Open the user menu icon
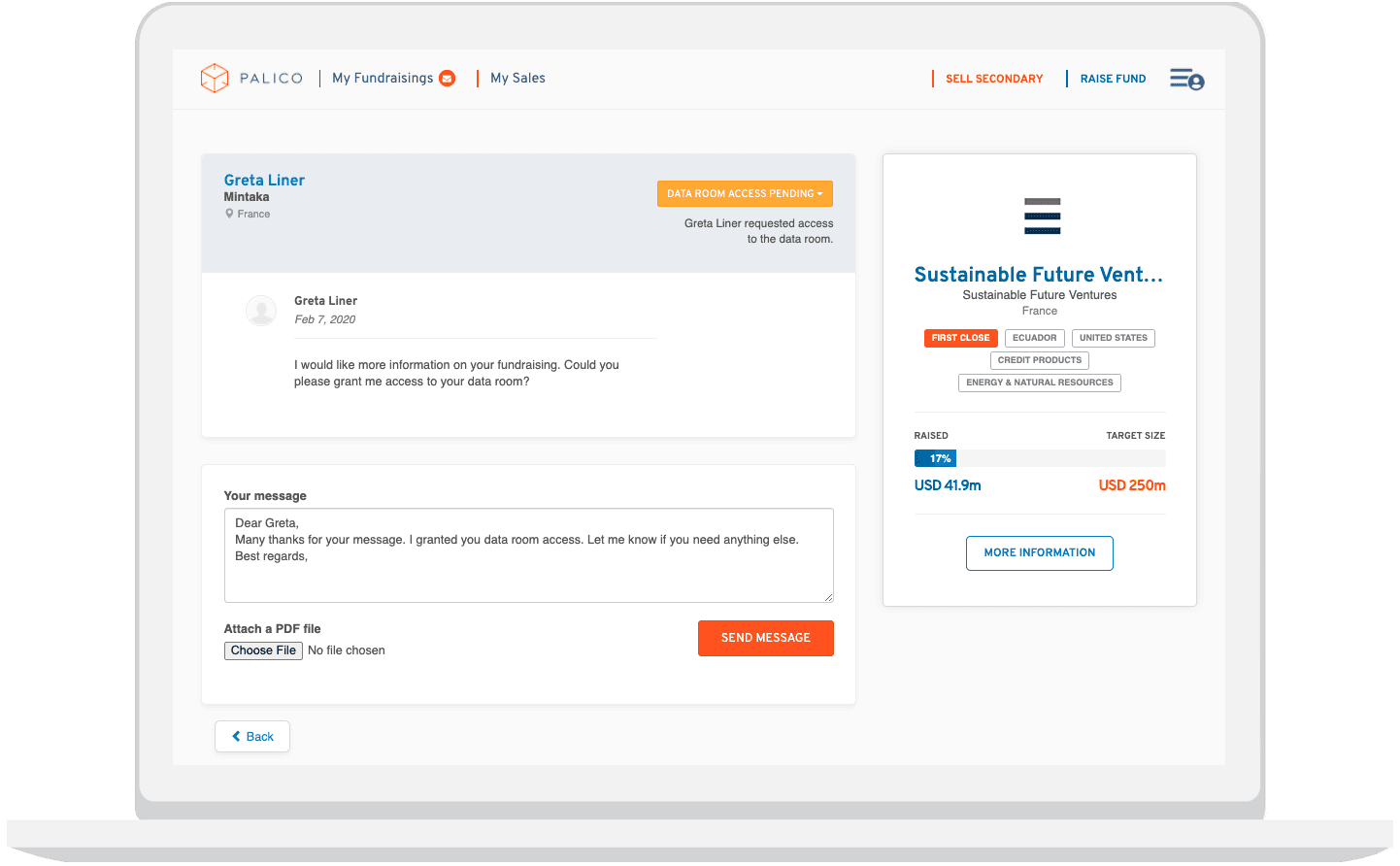1400x866 pixels. (1186, 79)
